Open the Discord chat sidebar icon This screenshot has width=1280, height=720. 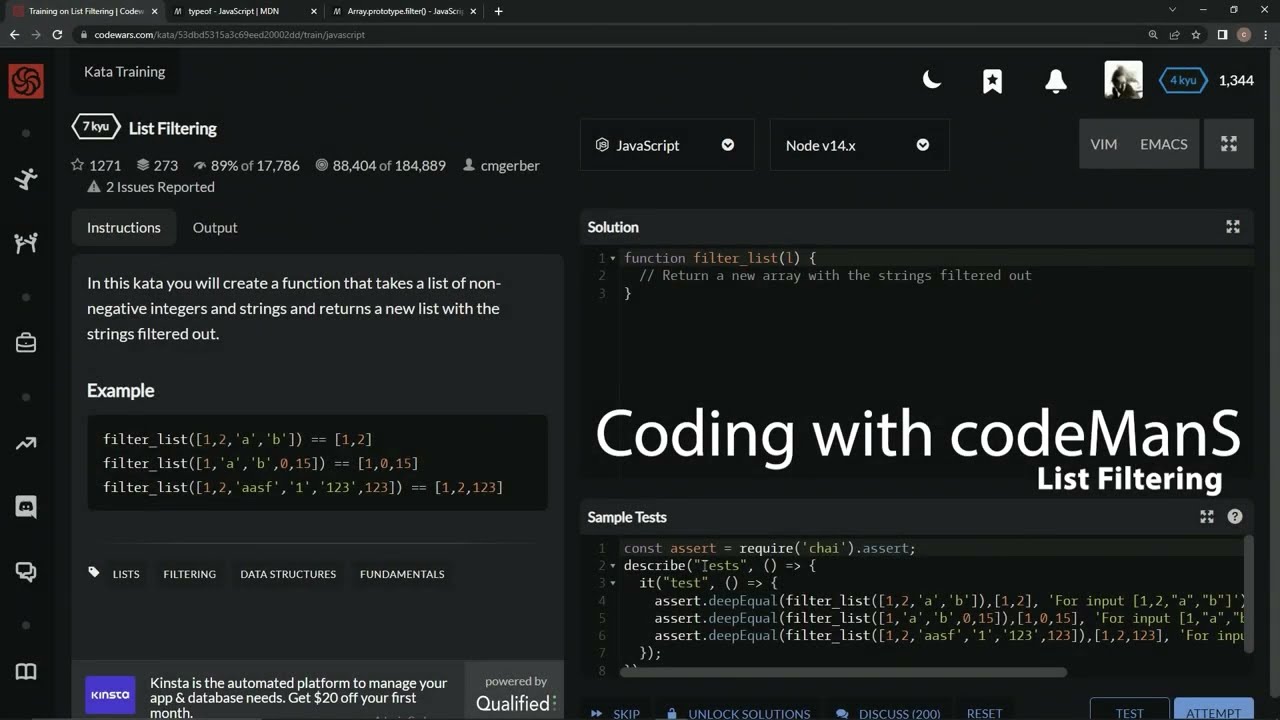(x=26, y=507)
